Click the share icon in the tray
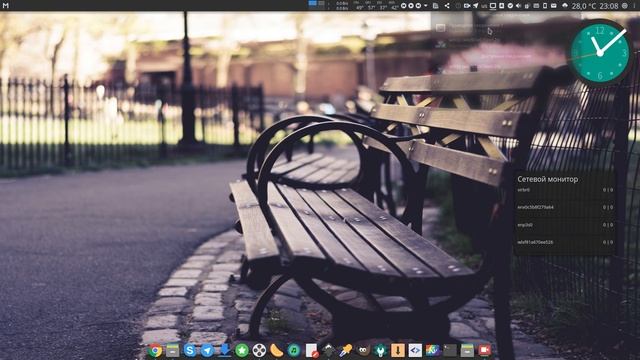 point(447,6)
